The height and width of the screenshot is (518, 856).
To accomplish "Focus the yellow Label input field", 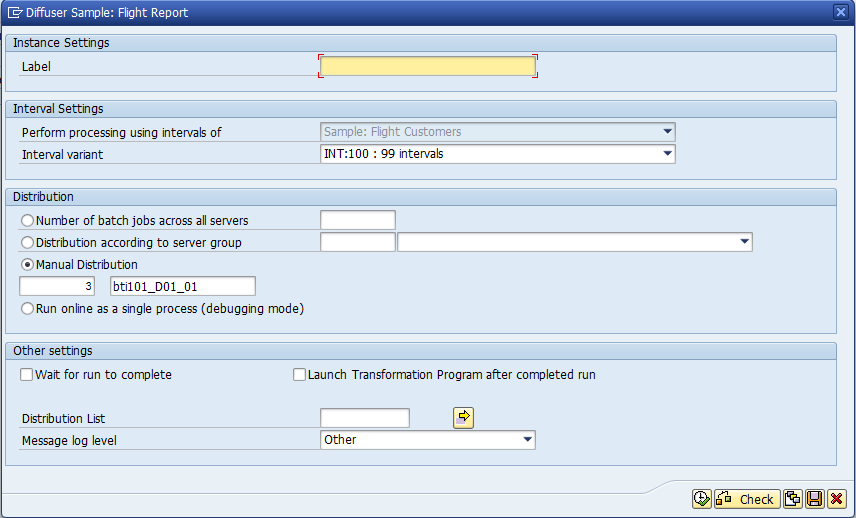I will coord(428,66).
